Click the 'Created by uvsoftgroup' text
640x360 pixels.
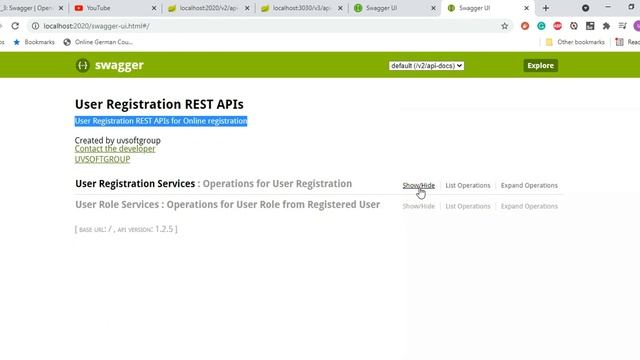pyautogui.click(x=118, y=140)
